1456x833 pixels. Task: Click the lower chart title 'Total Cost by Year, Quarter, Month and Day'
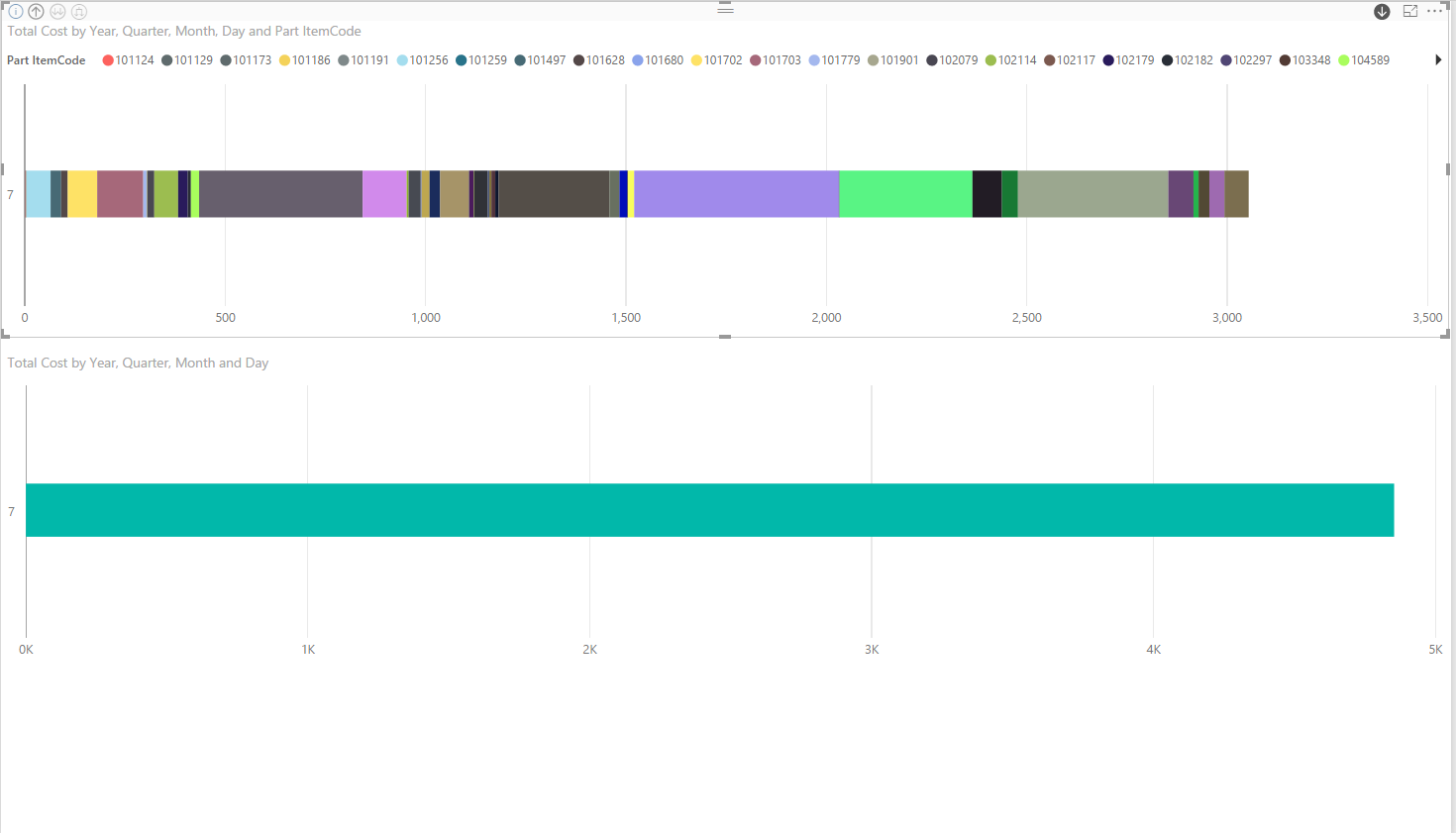(138, 364)
